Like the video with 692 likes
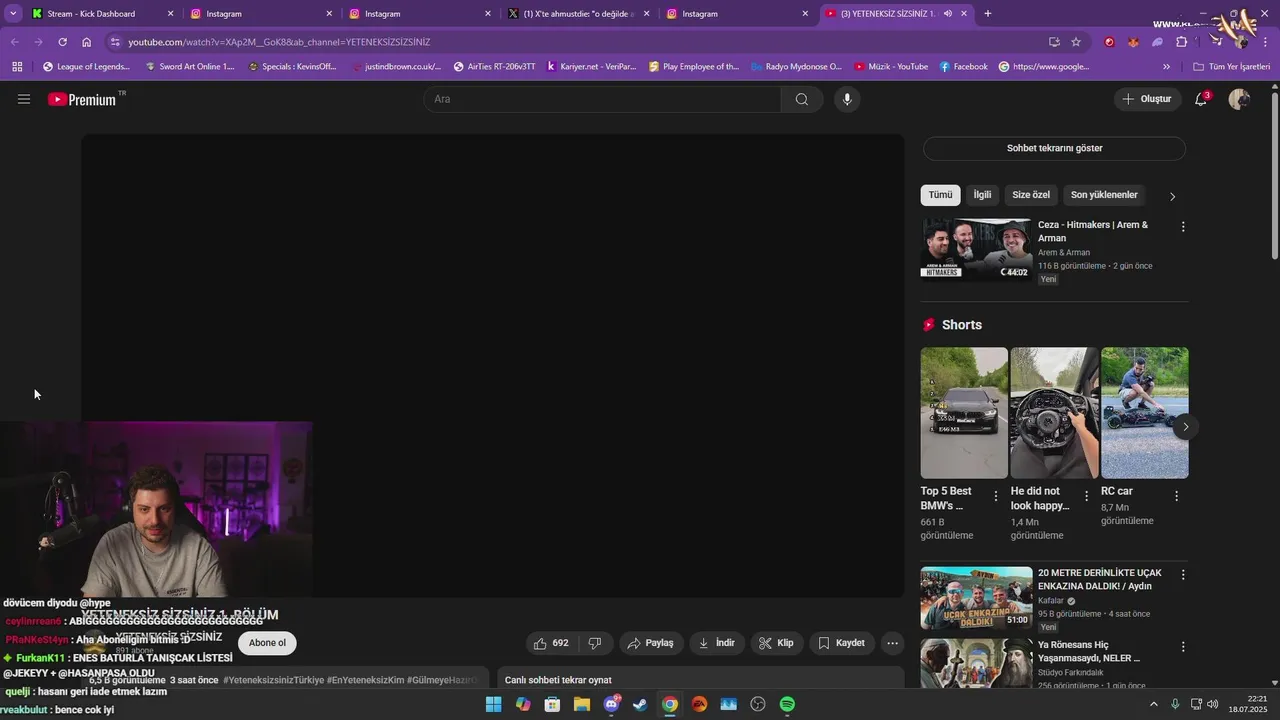Image resolution: width=1280 pixels, height=720 pixels. tap(550, 643)
